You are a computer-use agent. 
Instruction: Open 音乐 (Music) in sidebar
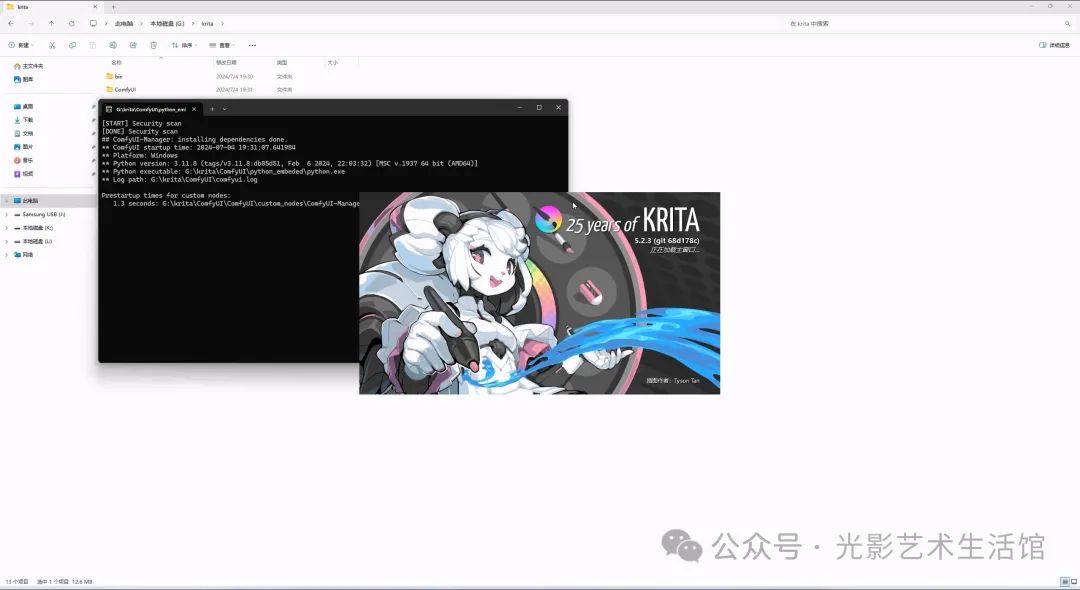click(23, 160)
